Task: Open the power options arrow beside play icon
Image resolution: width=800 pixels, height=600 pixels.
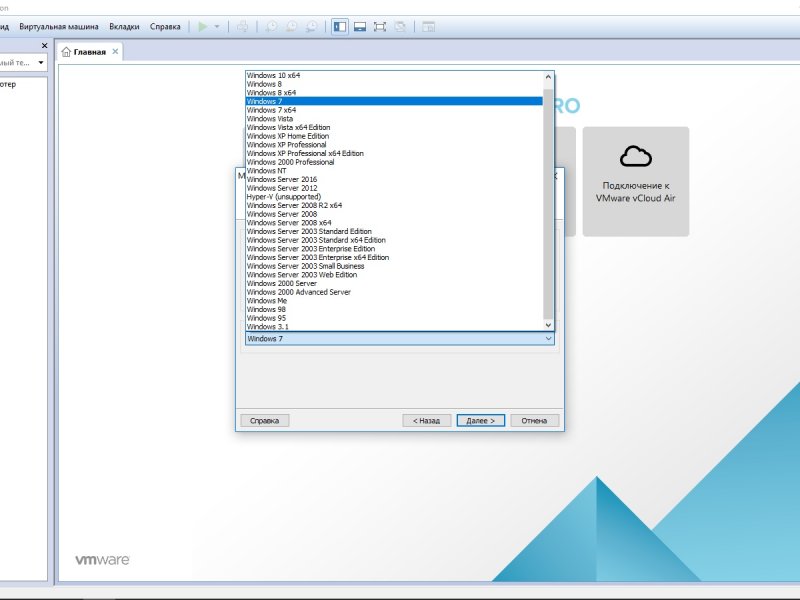Action: 217,27
